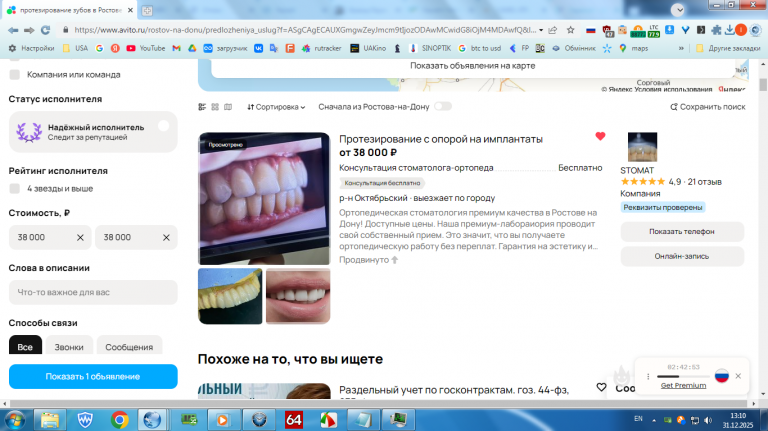Open the red 64 app on taskbar
This screenshot has width=768, height=431.
point(293,420)
